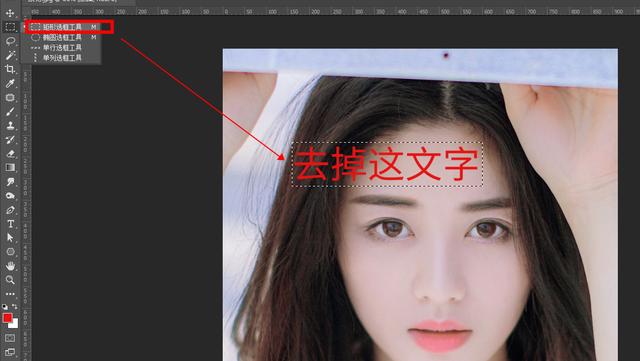The image size is (640, 361).
Task: Expand the edit toolbar three-dots menu
Action: coord(10,294)
